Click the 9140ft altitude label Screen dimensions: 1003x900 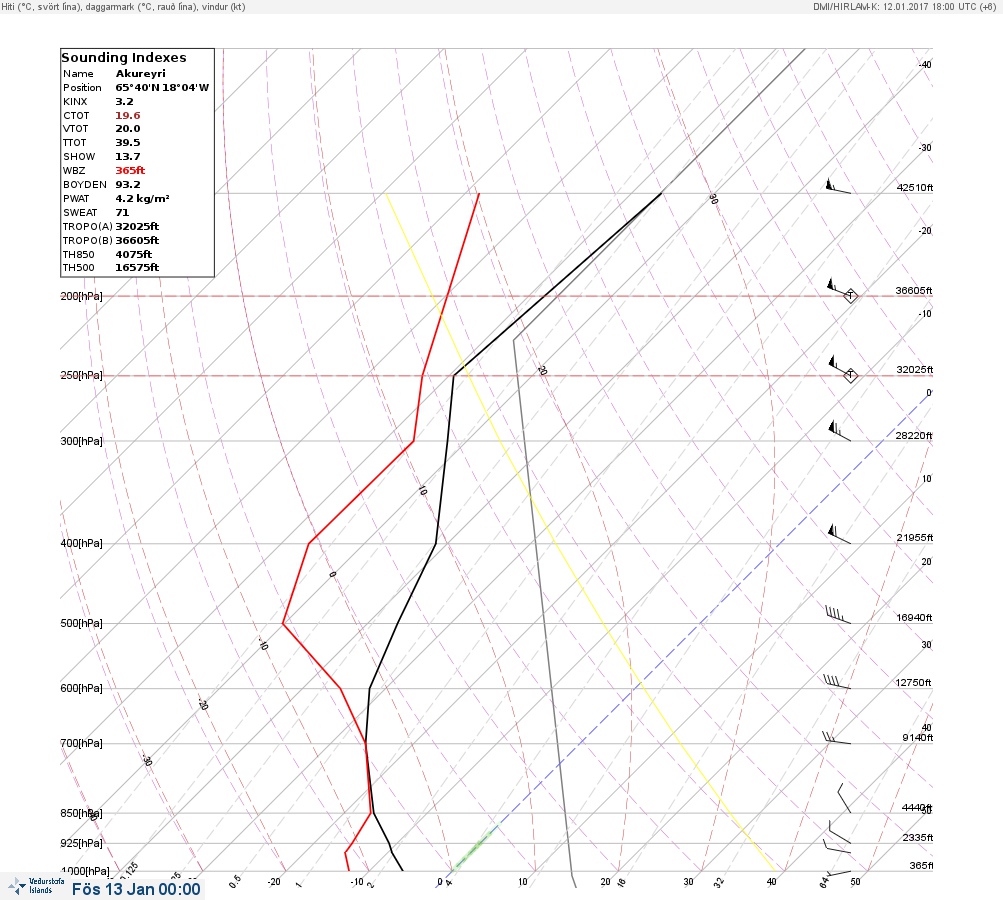point(918,738)
